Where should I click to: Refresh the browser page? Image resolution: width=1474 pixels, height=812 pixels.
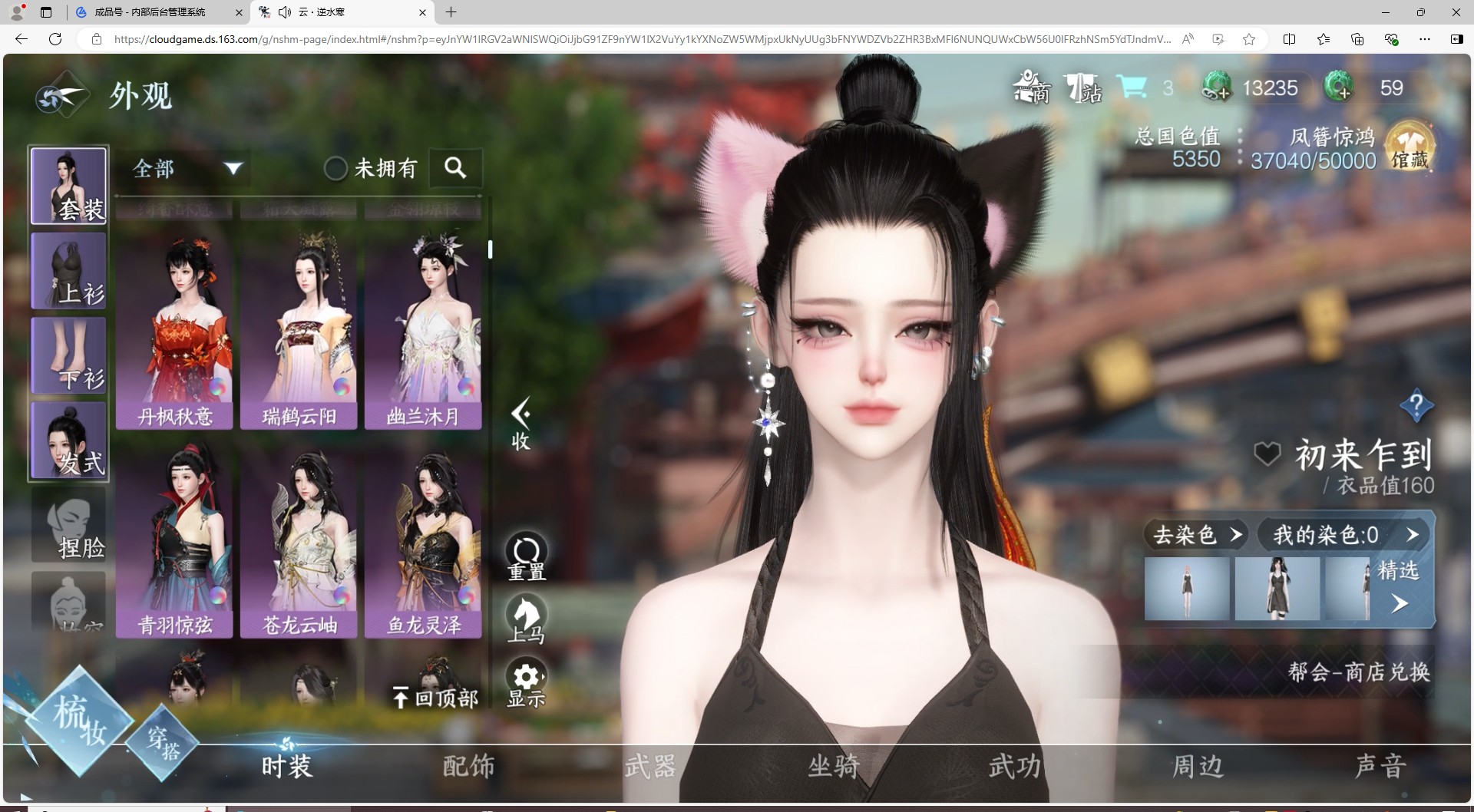point(55,39)
